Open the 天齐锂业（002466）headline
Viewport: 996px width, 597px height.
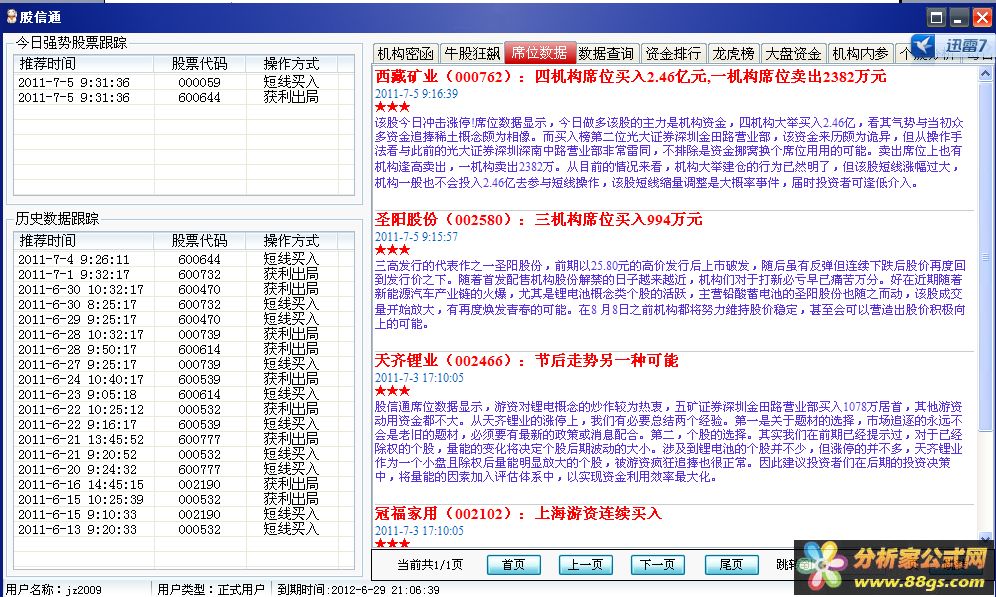tap(527, 361)
